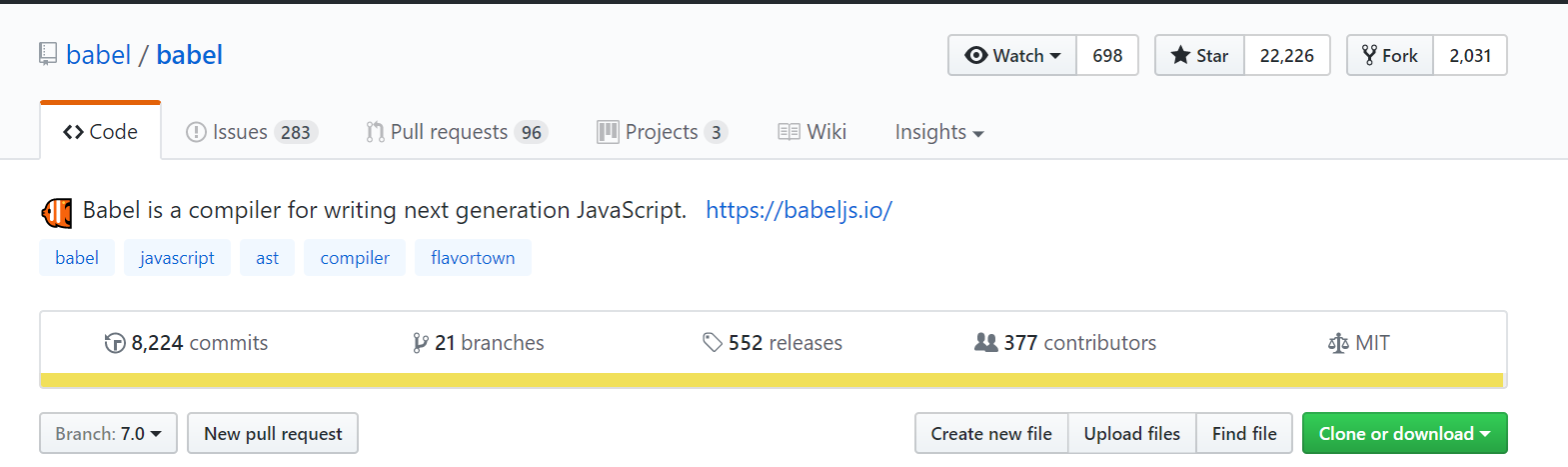Click the Issues exclamation icon

click(196, 132)
